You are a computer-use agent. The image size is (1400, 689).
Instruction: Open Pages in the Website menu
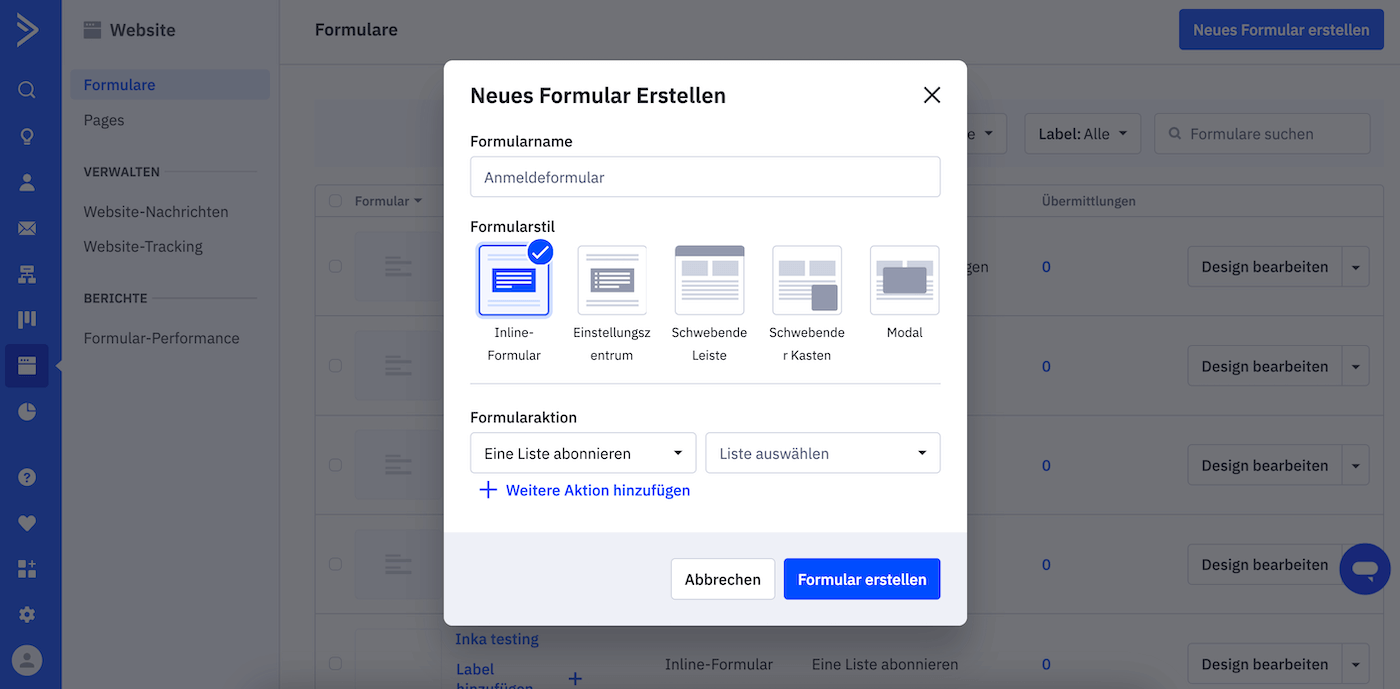click(x=104, y=120)
